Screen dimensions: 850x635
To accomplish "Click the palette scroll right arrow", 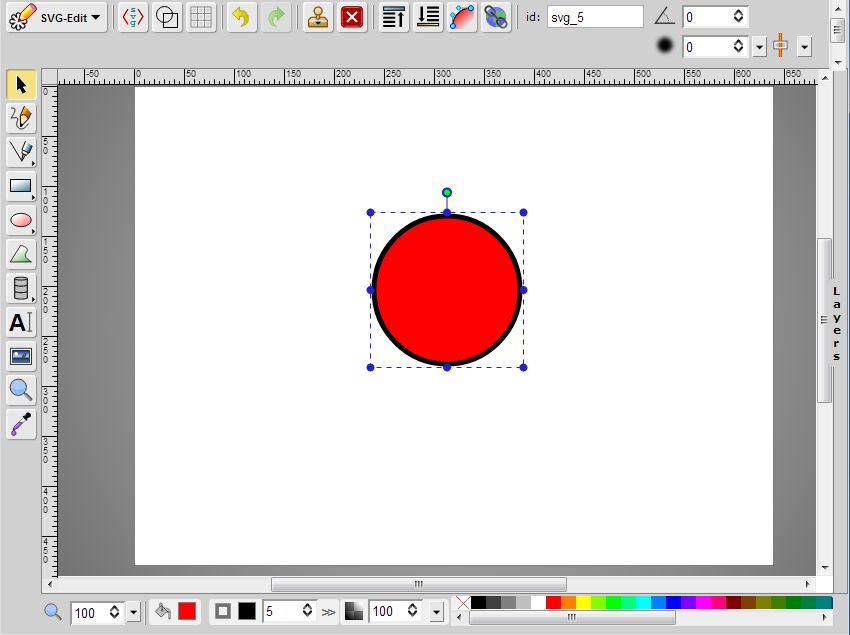I will click(825, 617).
